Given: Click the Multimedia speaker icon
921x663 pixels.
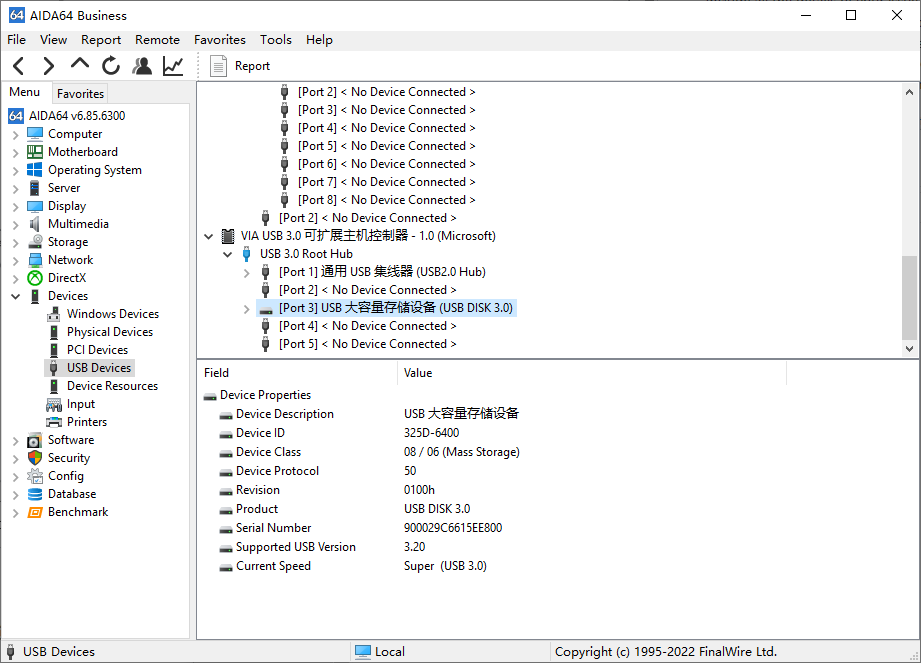Looking at the screenshot, I should [35, 224].
